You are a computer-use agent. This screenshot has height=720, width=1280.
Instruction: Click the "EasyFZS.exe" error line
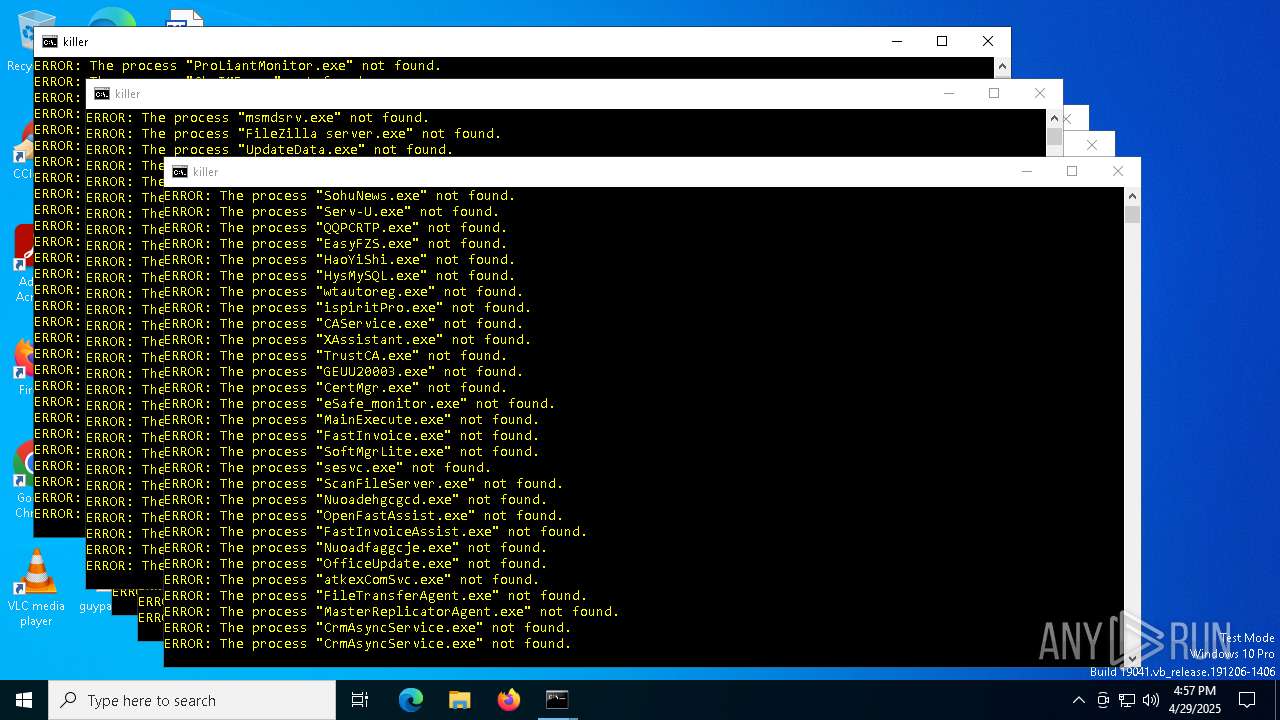point(336,244)
